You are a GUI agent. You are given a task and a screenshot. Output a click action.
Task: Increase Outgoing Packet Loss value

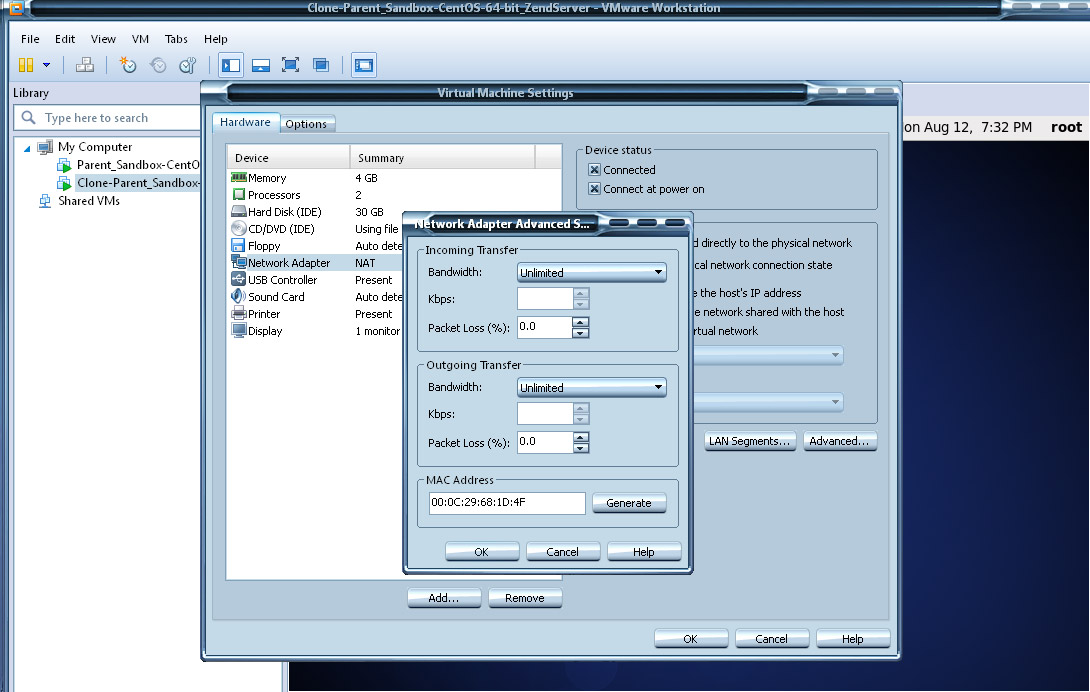point(581,437)
